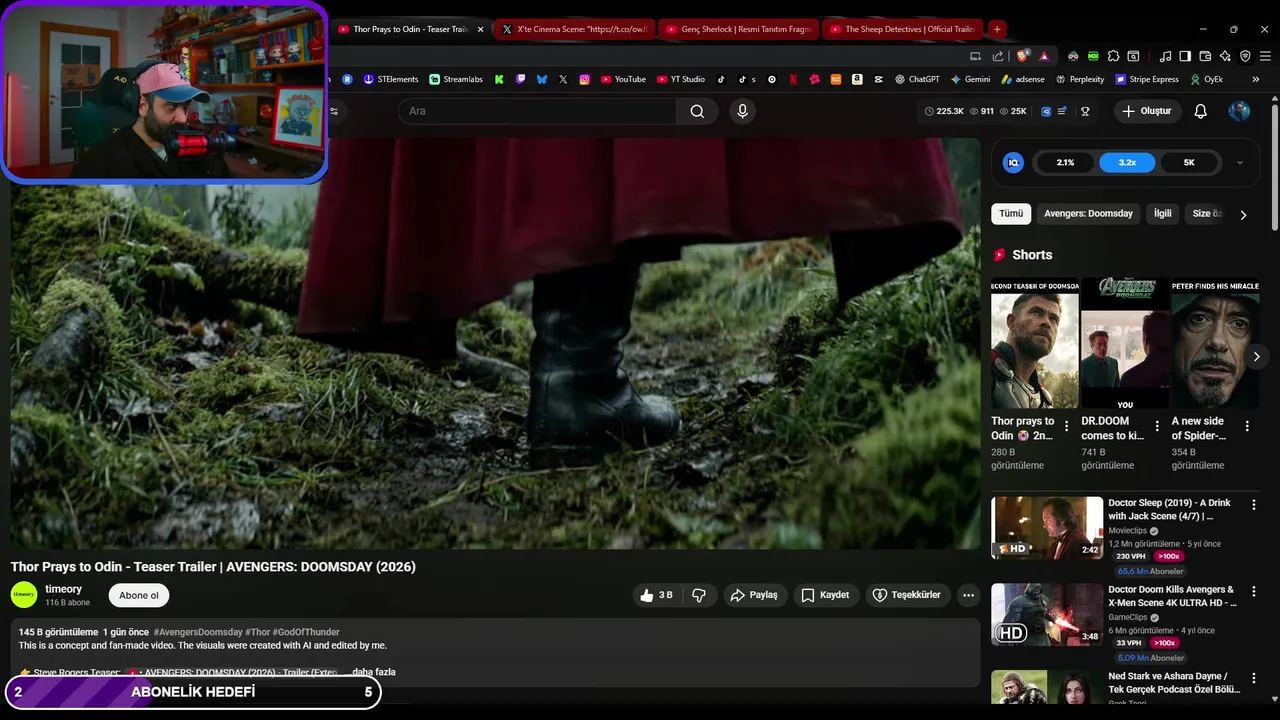Switch to The Sheep Detectives tab
This screenshot has height=720, width=1280.
(901, 29)
